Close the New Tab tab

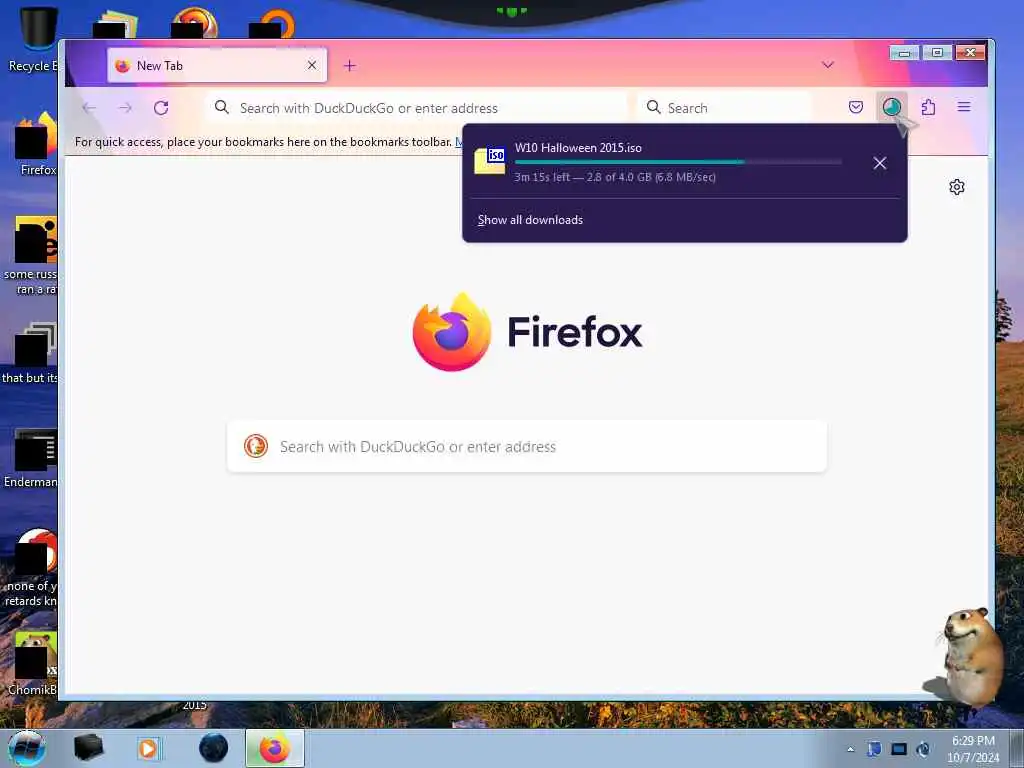tap(312, 65)
